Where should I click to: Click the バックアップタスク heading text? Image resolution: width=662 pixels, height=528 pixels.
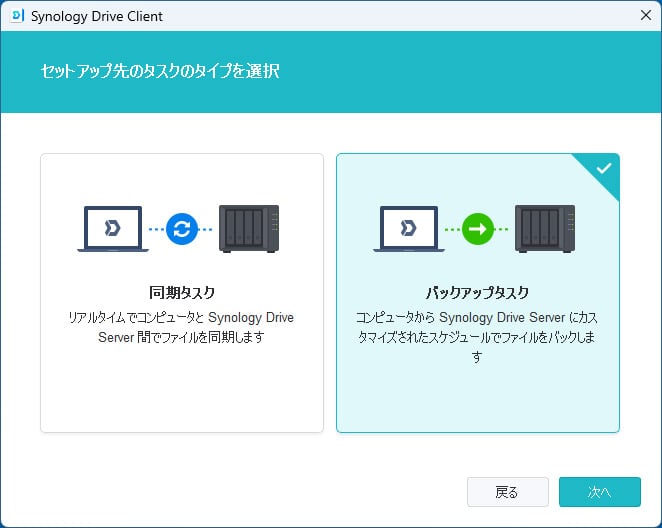click(x=477, y=293)
